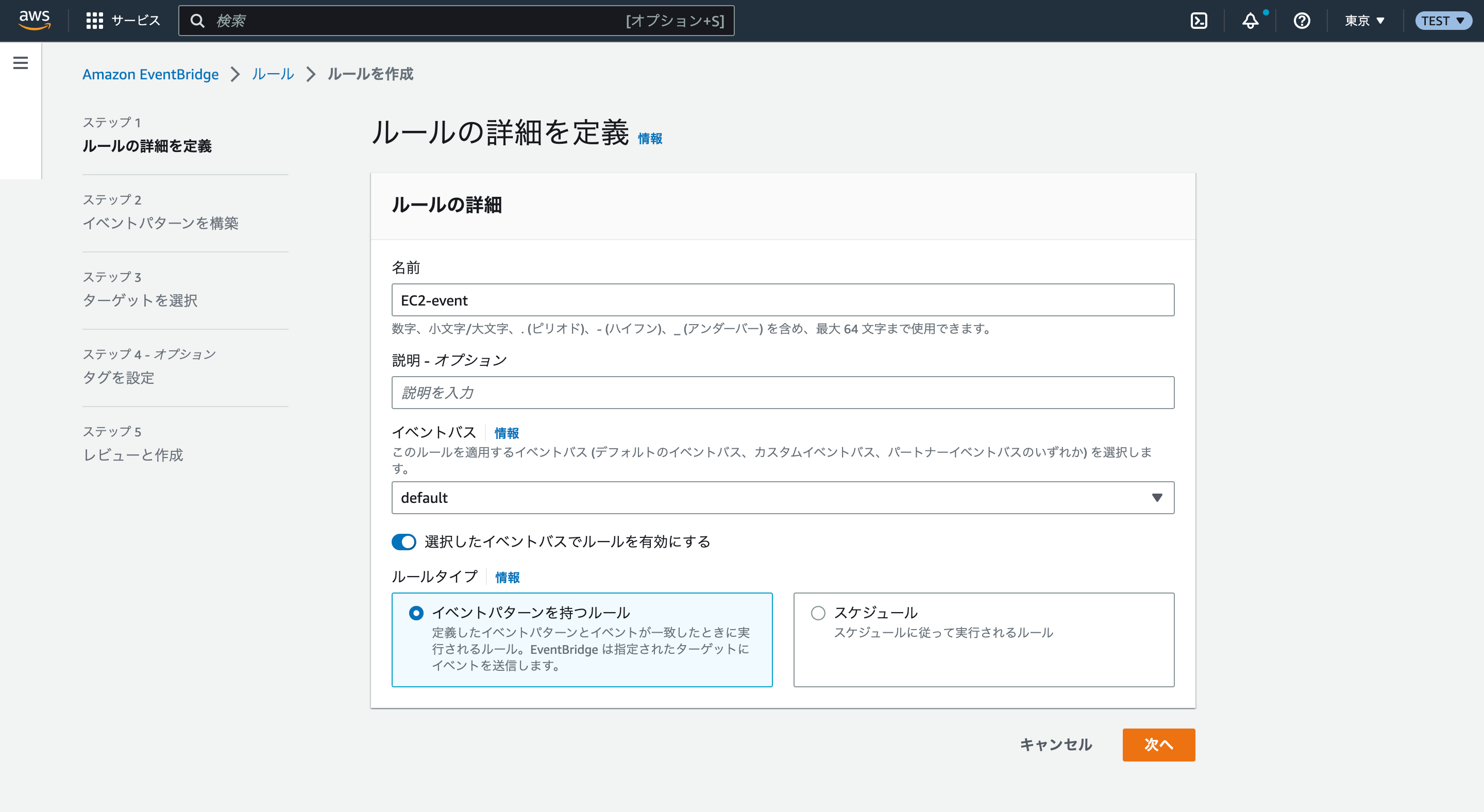Open CloudShell terminal icon
The width and height of the screenshot is (1484, 812).
pyautogui.click(x=1200, y=20)
